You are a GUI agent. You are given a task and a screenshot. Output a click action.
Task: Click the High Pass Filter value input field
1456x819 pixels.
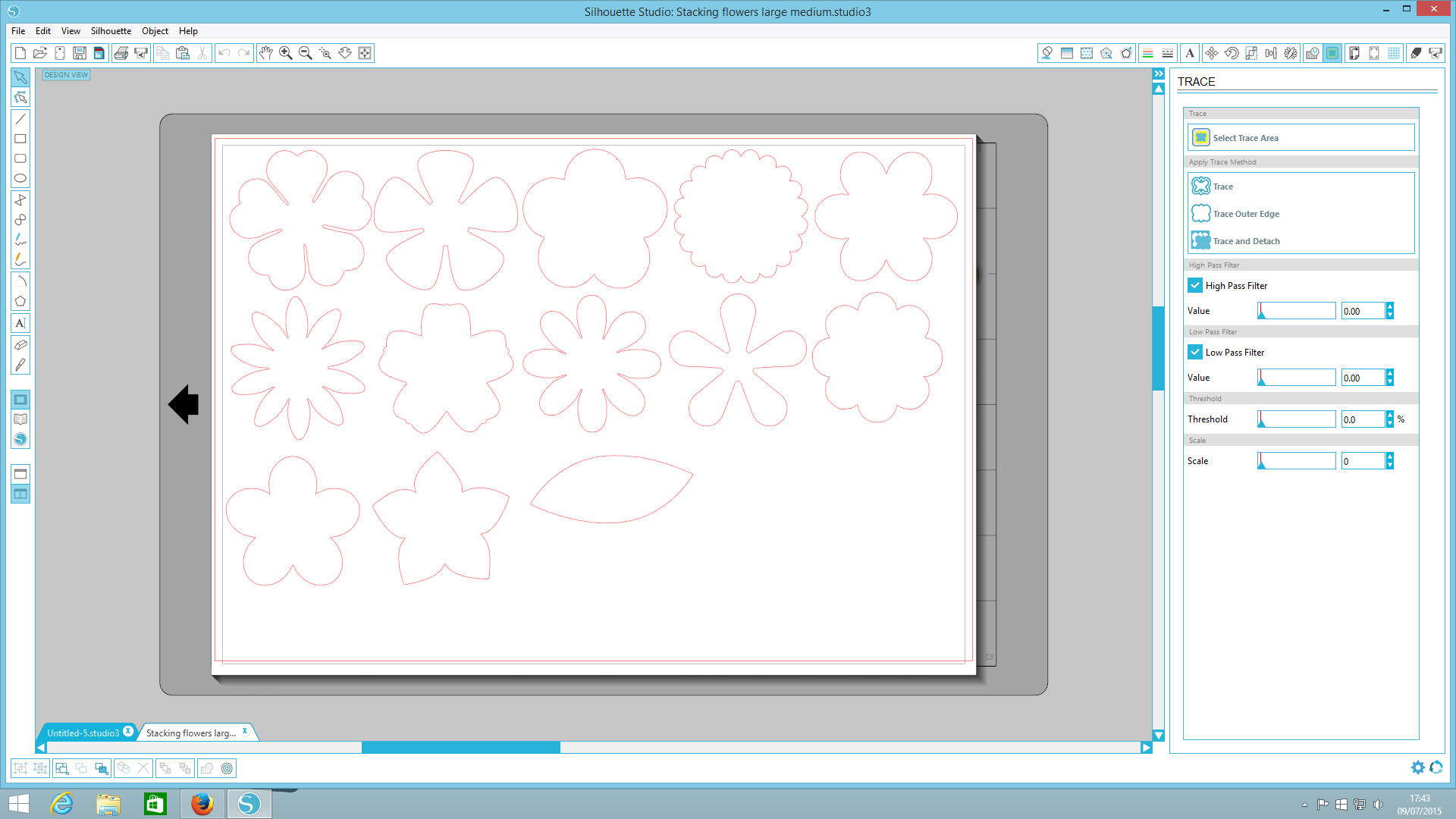pos(1363,310)
